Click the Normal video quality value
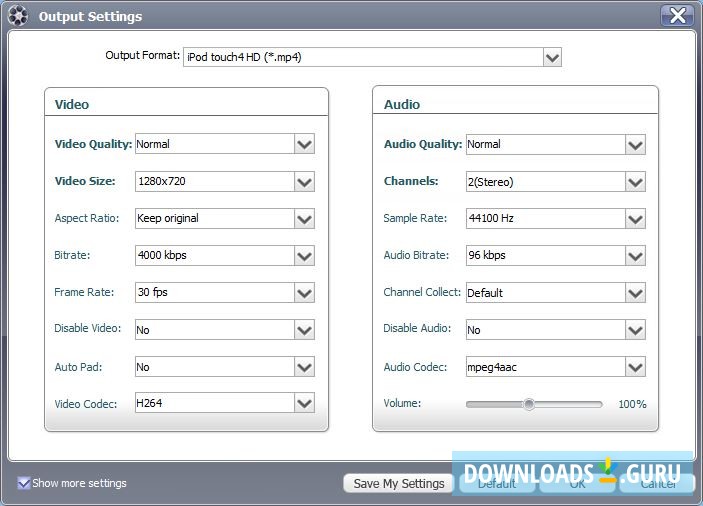Screen dimensions: 703x506 (x=153, y=144)
